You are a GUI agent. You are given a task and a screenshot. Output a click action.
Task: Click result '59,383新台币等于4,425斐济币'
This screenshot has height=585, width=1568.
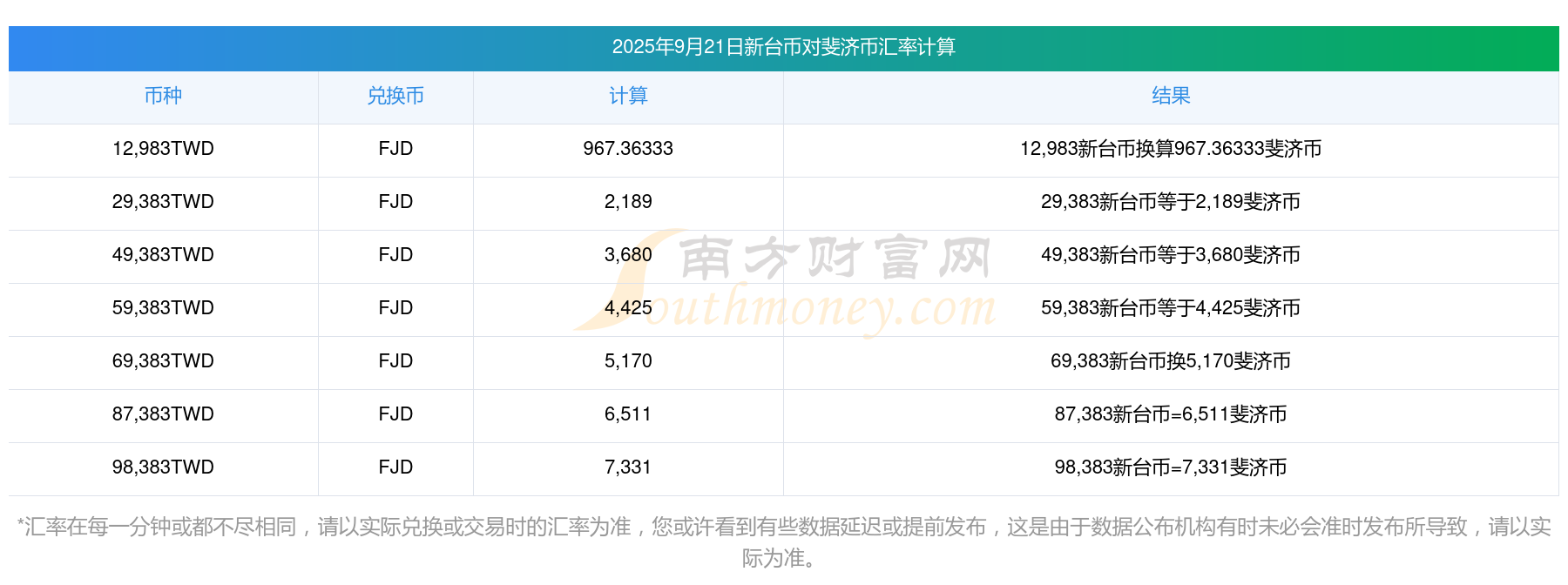click(x=1171, y=308)
